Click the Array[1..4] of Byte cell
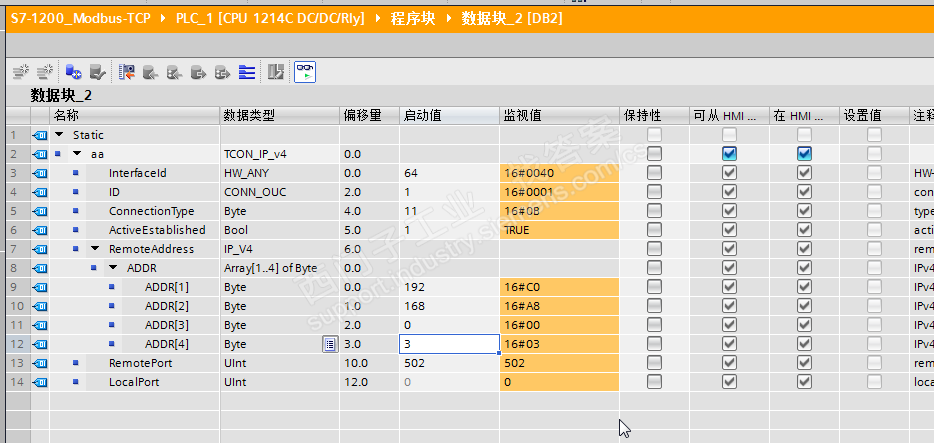The width and height of the screenshot is (934, 443). point(280,268)
